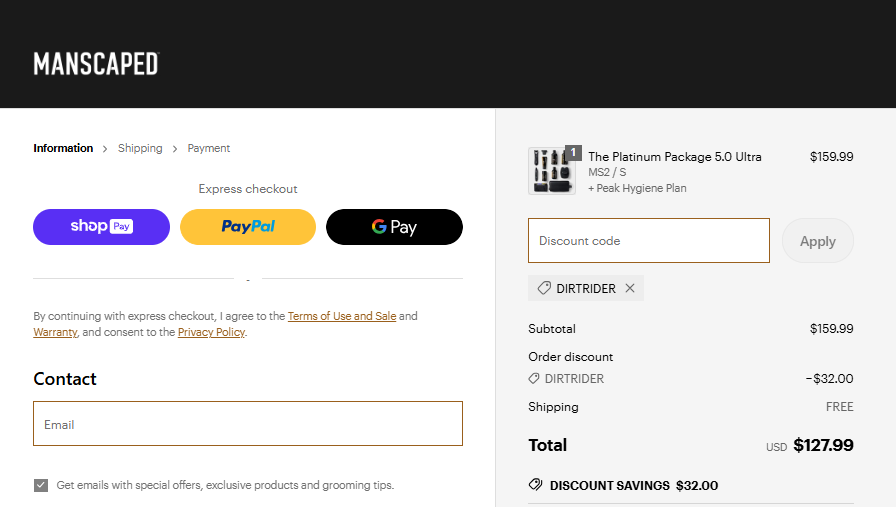Click the chevron after Information breadcrumb

pyautogui.click(x=105, y=149)
